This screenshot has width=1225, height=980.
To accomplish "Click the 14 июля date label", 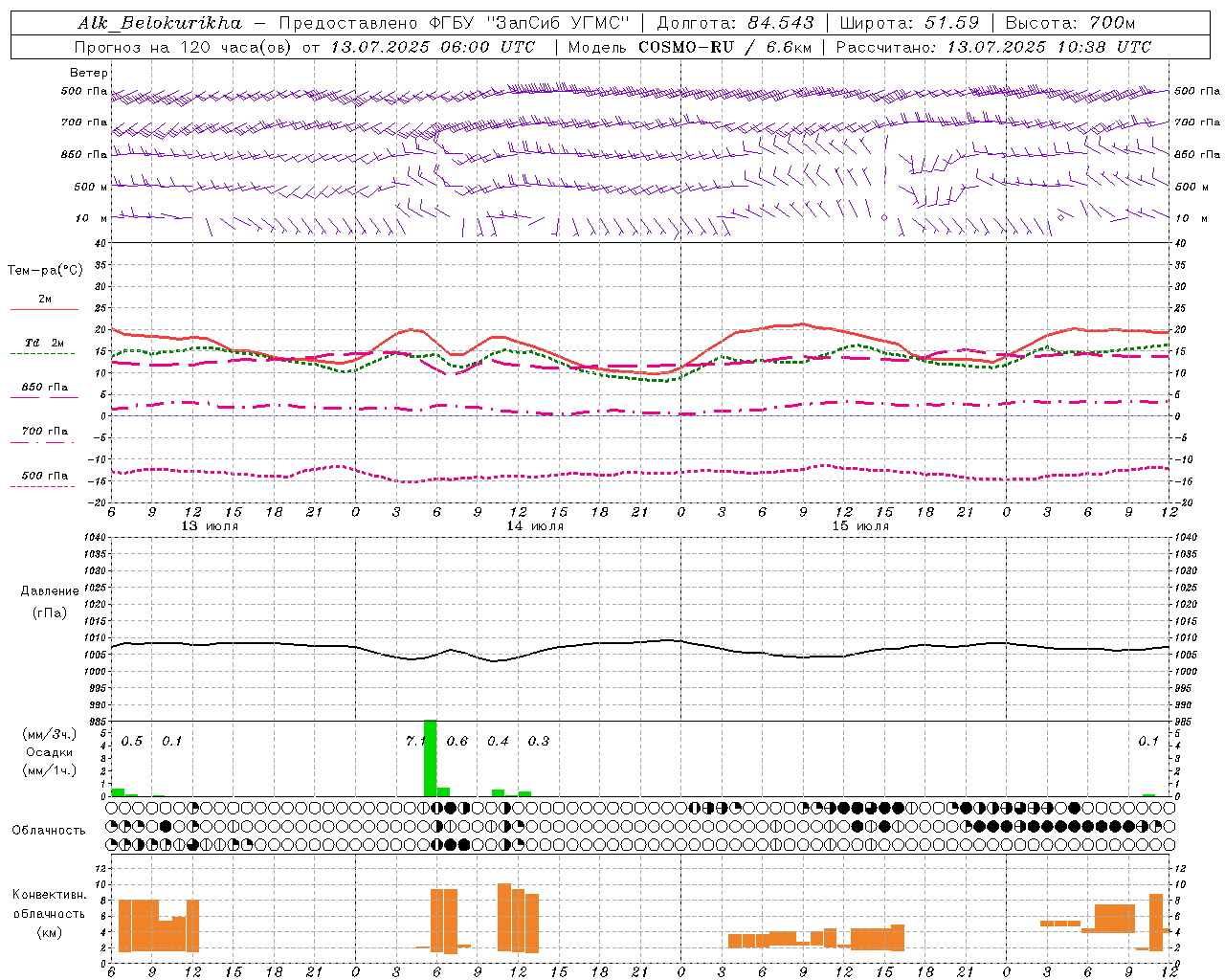I will tap(535, 526).
